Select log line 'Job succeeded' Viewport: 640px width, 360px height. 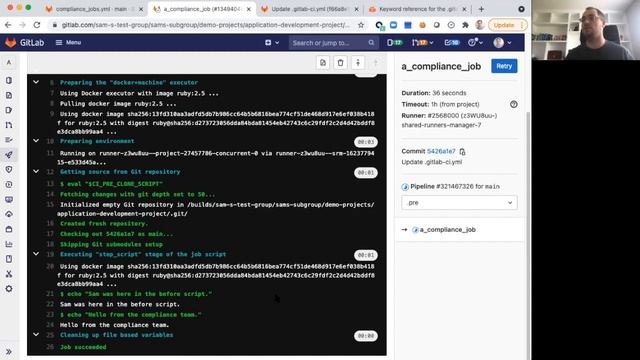pyautogui.click(x=83, y=347)
